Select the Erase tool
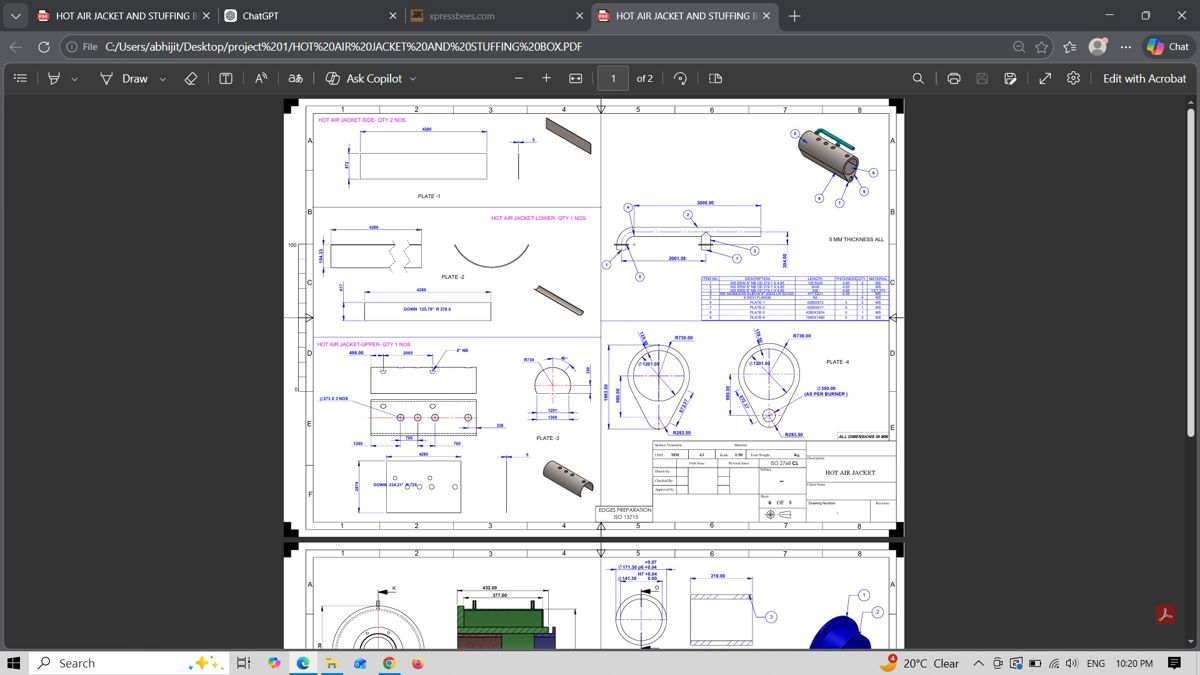The image size is (1200, 675). [191, 78]
